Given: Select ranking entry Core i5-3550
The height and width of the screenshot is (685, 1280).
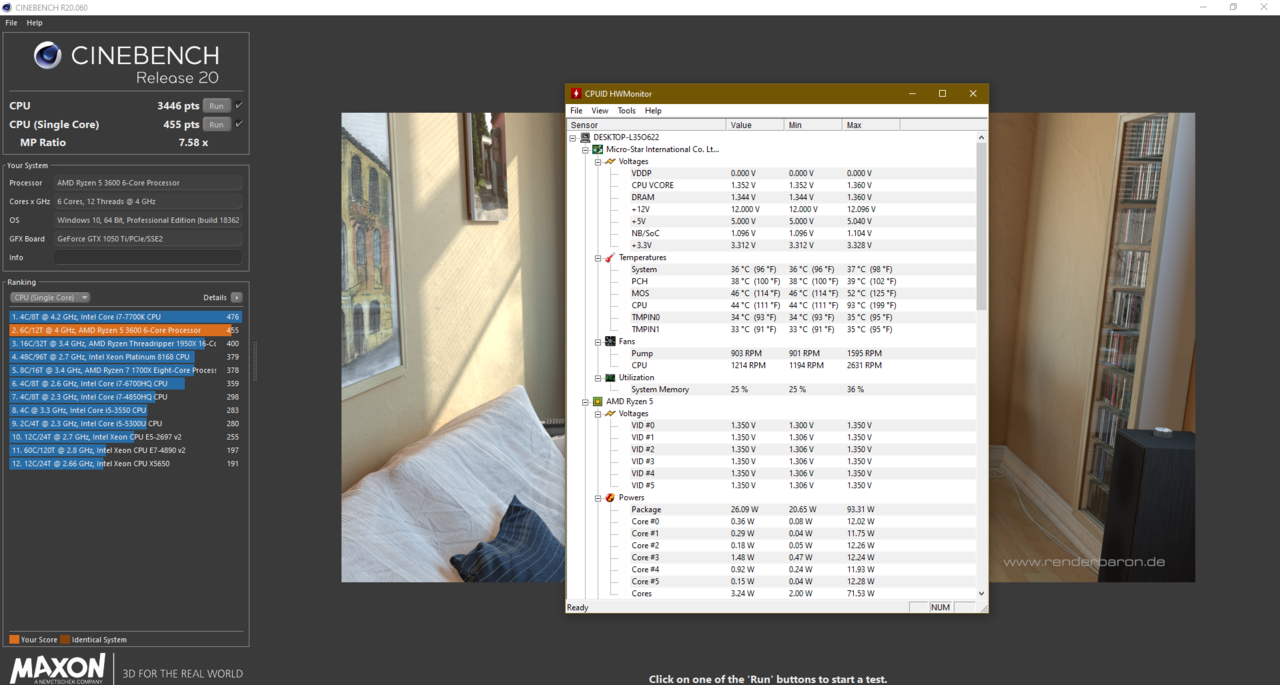Looking at the screenshot, I should 125,410.
